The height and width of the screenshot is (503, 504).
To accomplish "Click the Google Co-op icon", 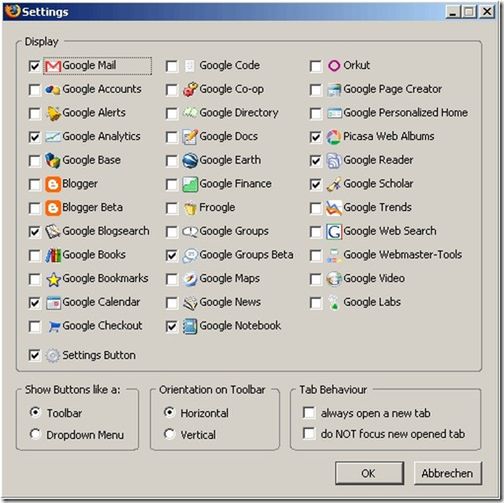I will pos(190,90).
